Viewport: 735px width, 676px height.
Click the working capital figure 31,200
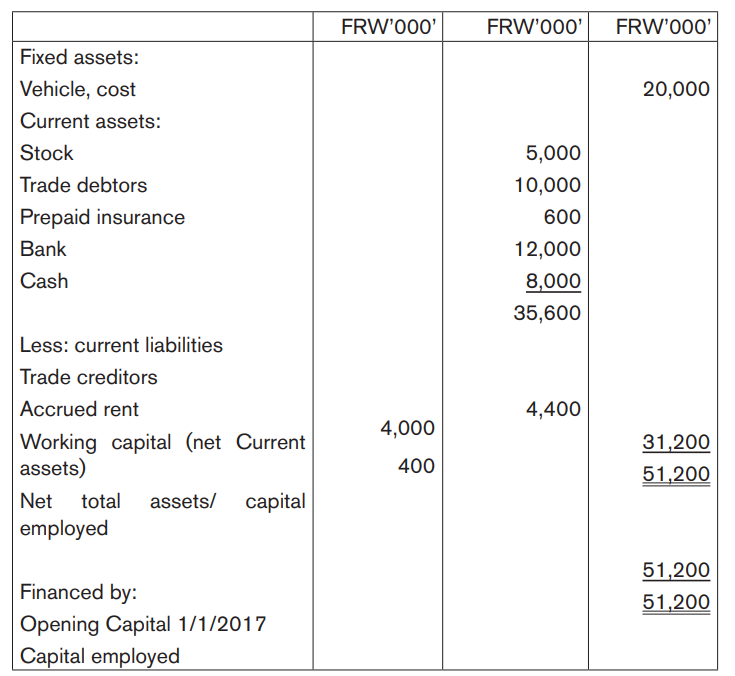pyautogui.click(x=676, y=442)
